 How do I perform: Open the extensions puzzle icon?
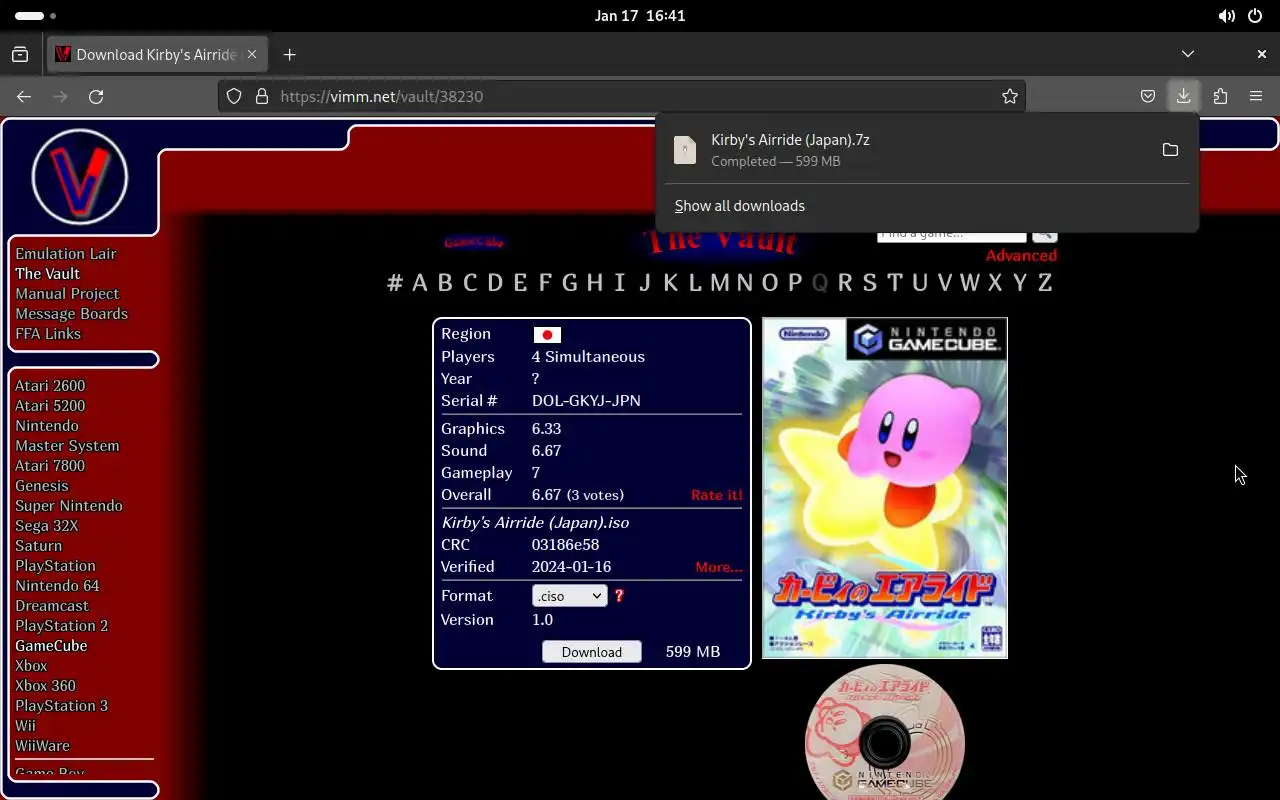tap(1220, 96)
